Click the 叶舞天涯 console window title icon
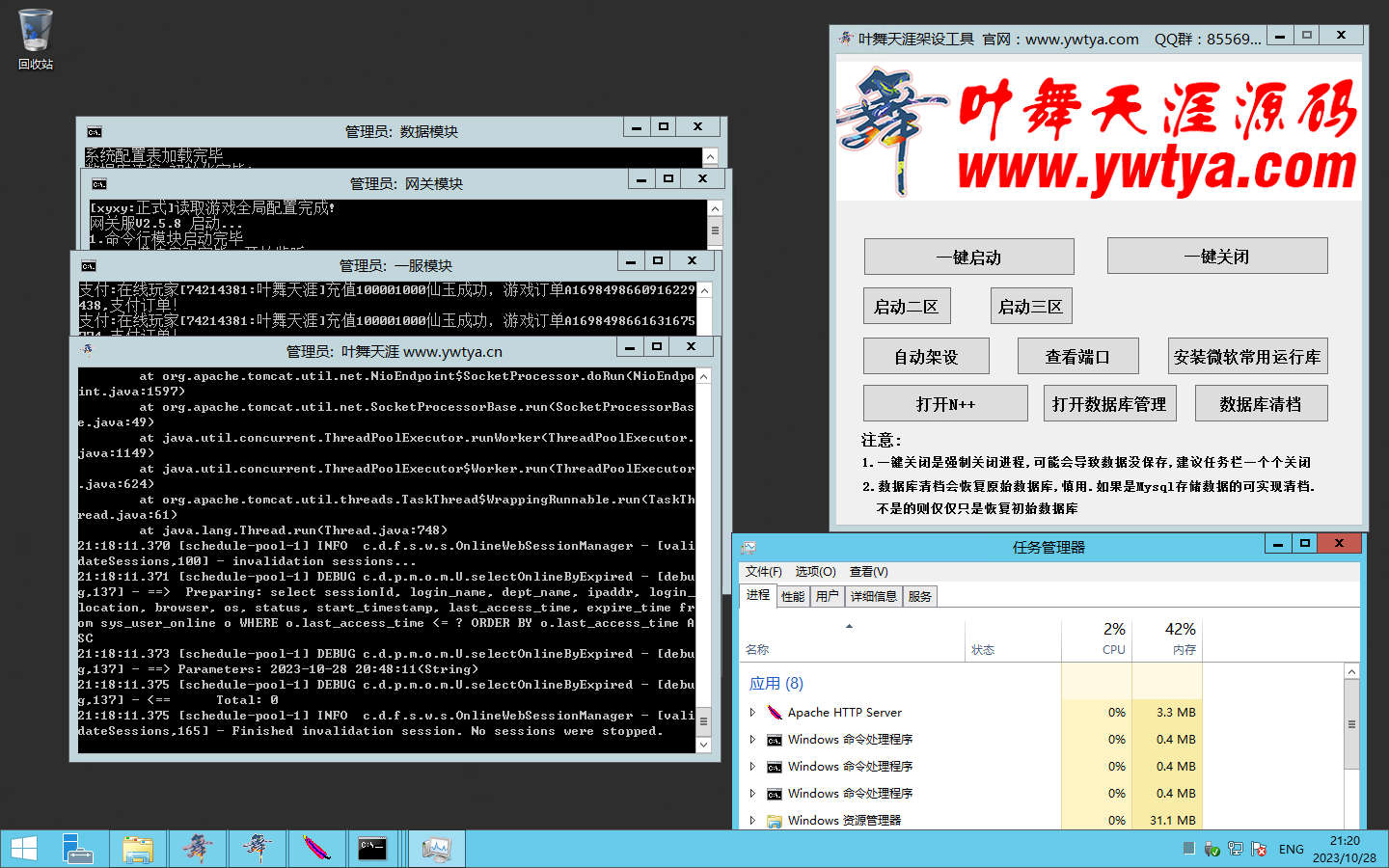The width and height of the screenshot is (1389, 868). 88,351
